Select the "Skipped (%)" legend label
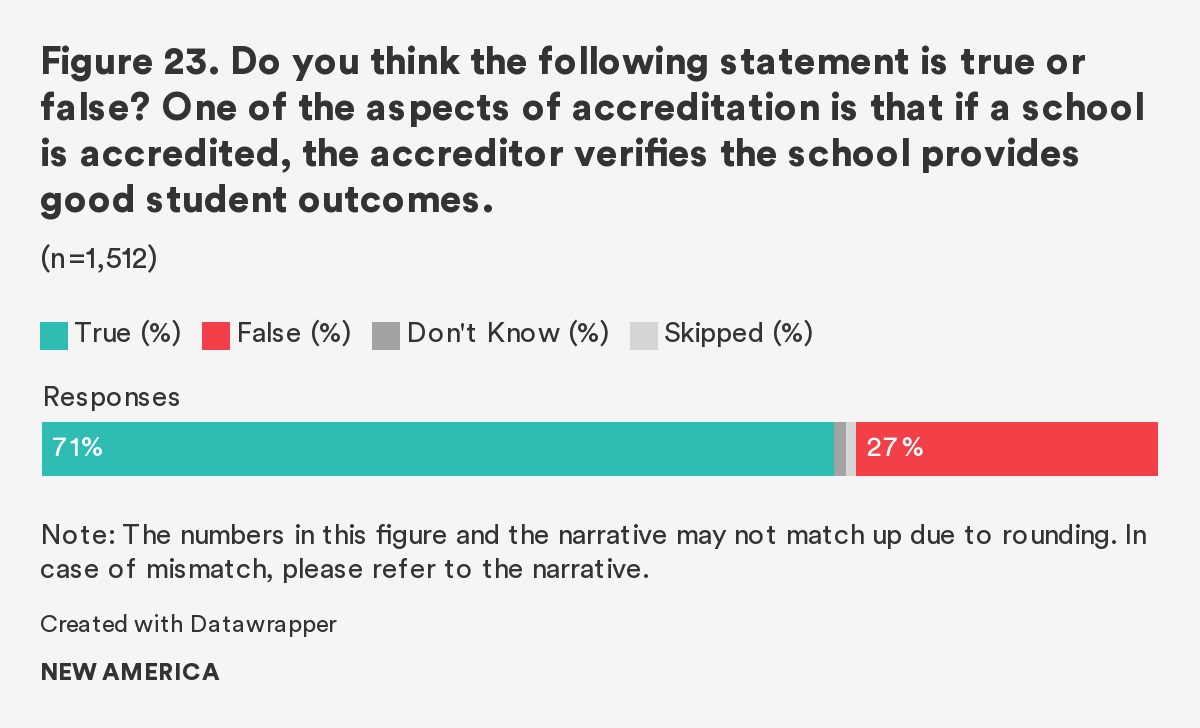 (x=738, y=334)
